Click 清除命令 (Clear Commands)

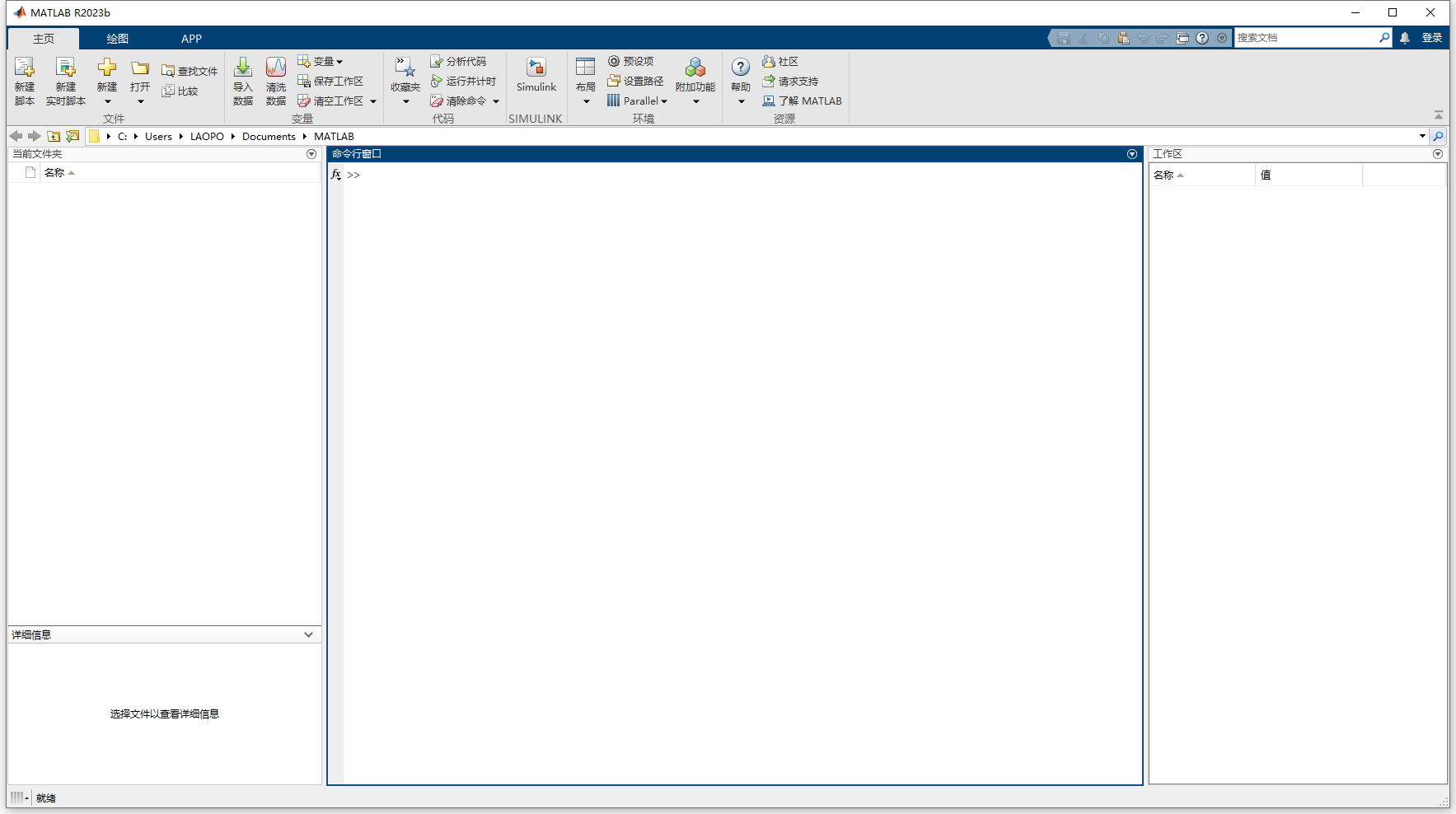pos(458,101)
